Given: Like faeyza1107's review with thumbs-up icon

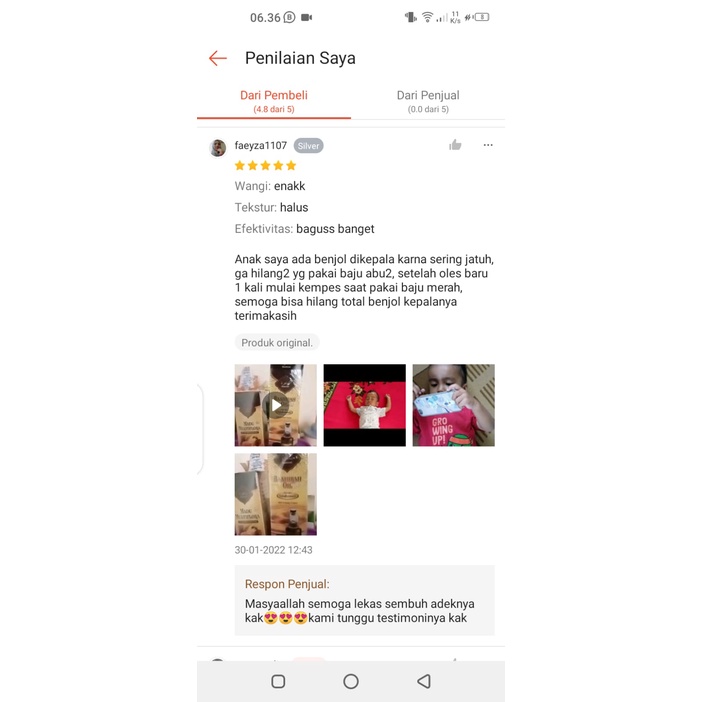Looking at the screenshot, I should point(455,145).
